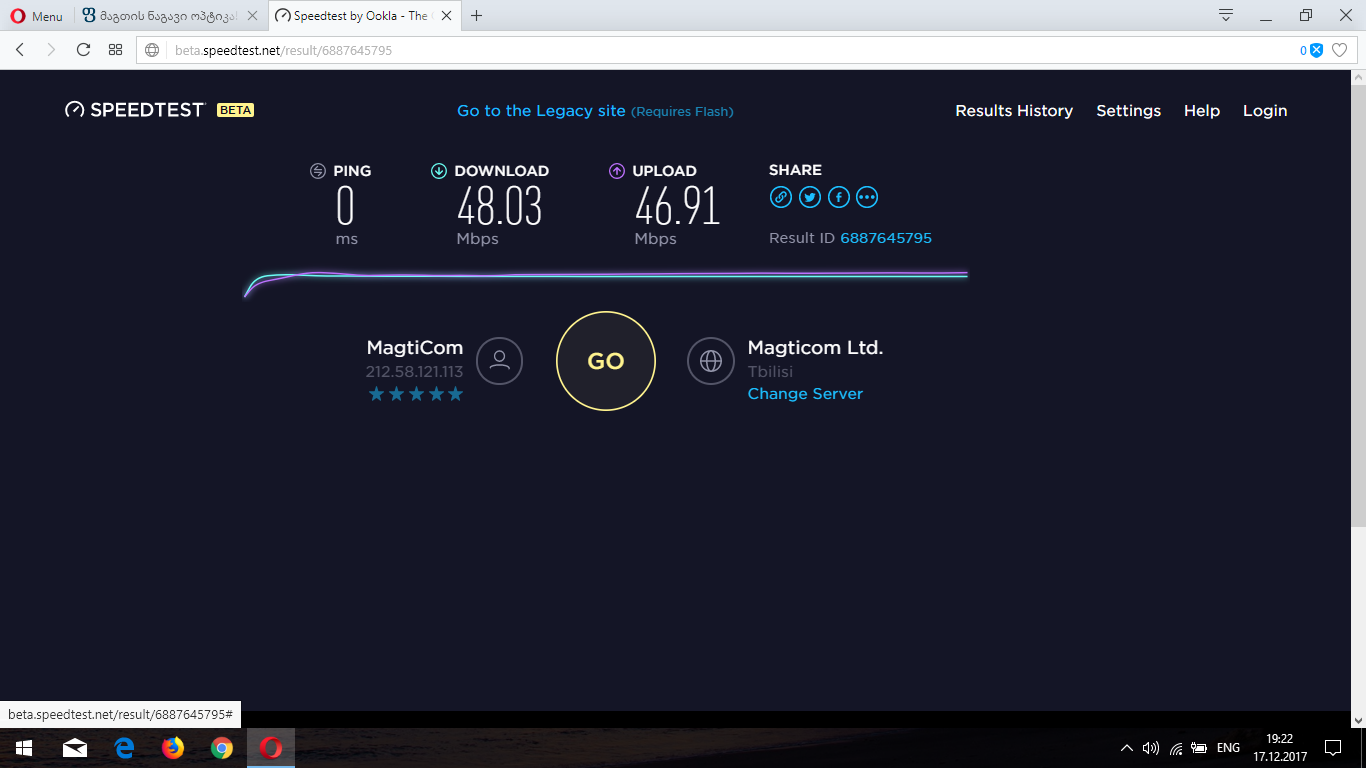Click the ad blocker shield icon

click(x=1316, y=50)
